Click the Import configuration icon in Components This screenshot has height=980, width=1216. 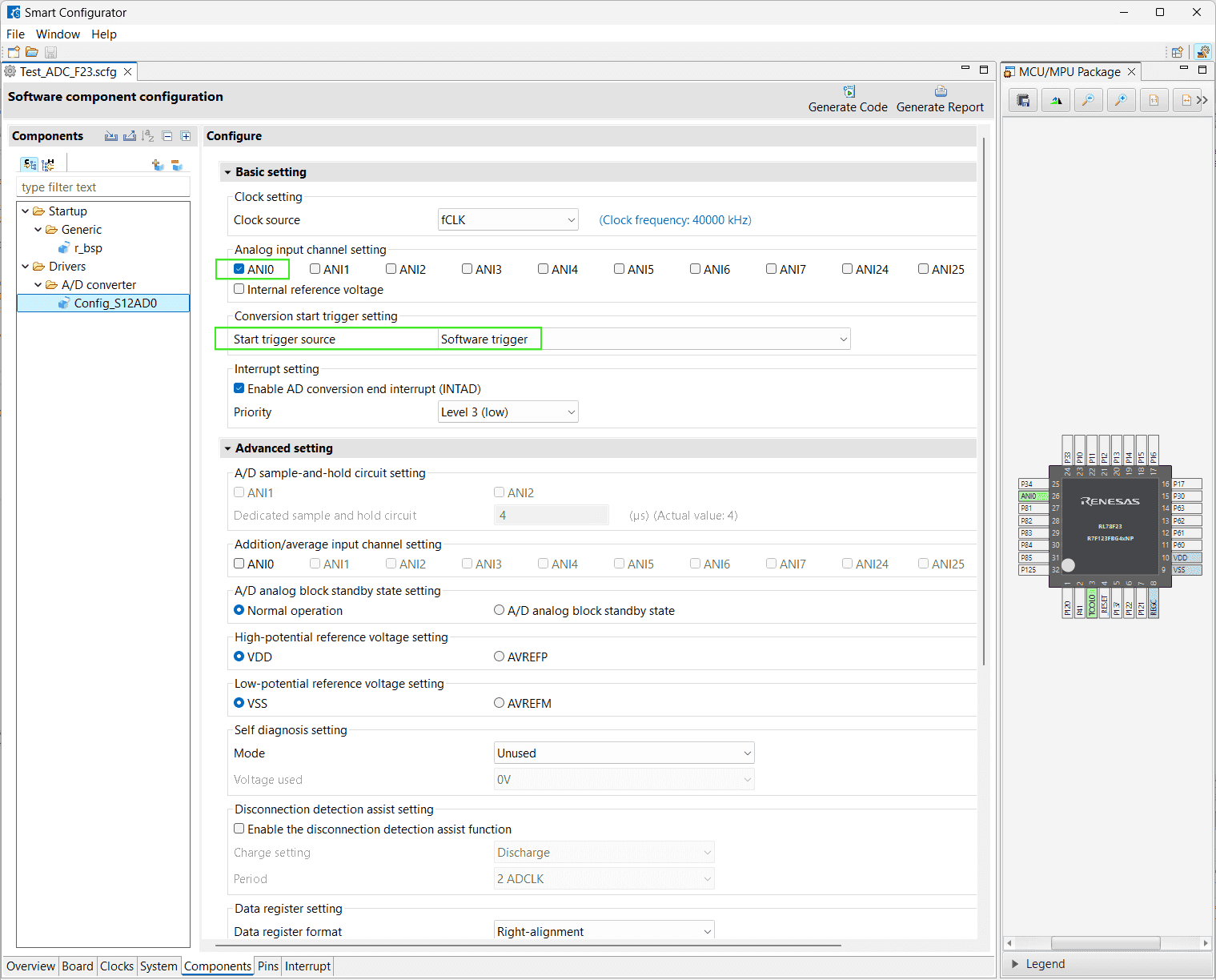click(111, 136)
